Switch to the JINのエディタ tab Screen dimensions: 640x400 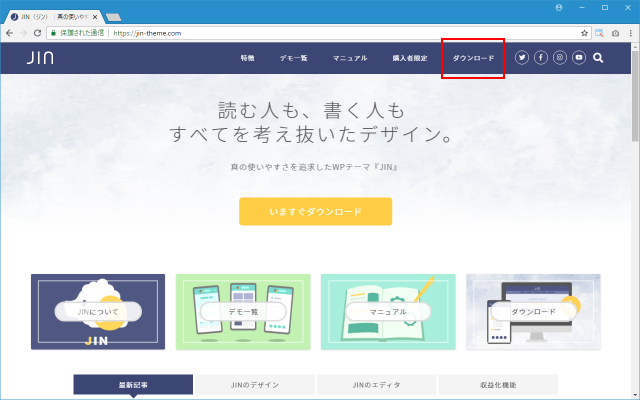[376, 384]
